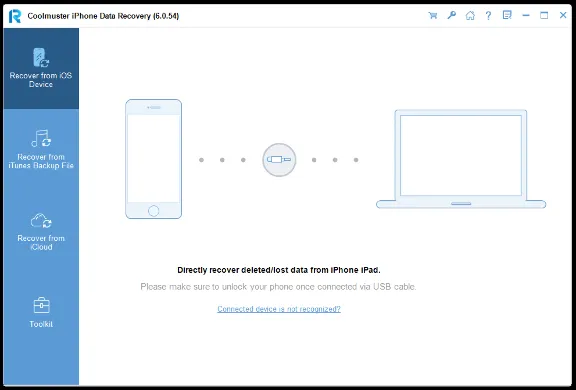
Task: Click the 'Coolmuster iPhone Data Recovery (6.0.54)' title
Action: click(103, 16)
